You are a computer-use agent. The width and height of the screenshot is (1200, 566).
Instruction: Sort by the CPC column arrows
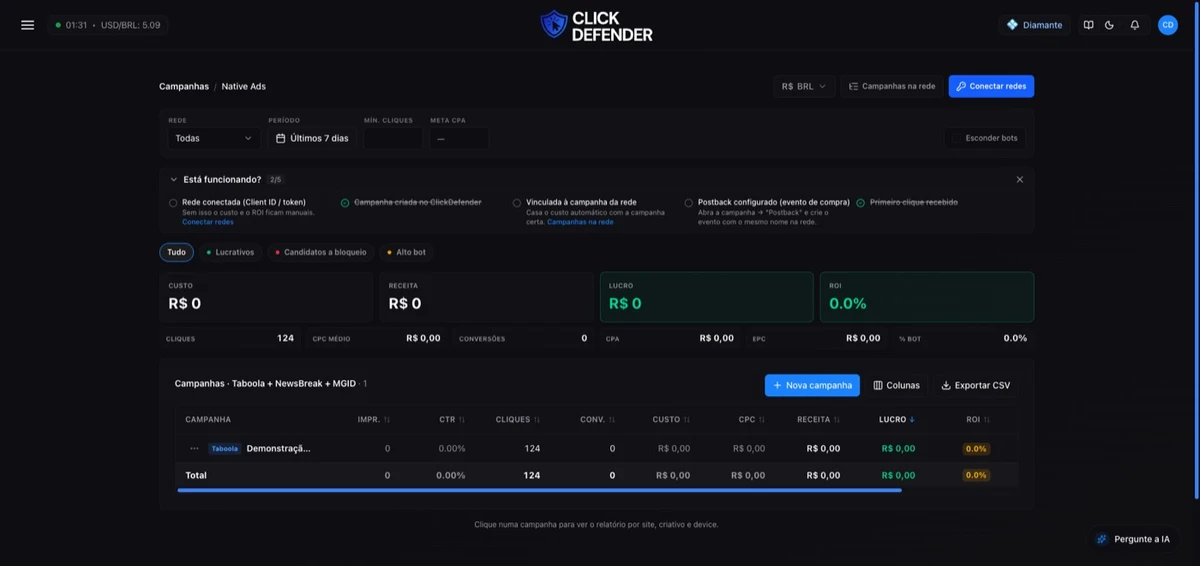pos(762,420)
